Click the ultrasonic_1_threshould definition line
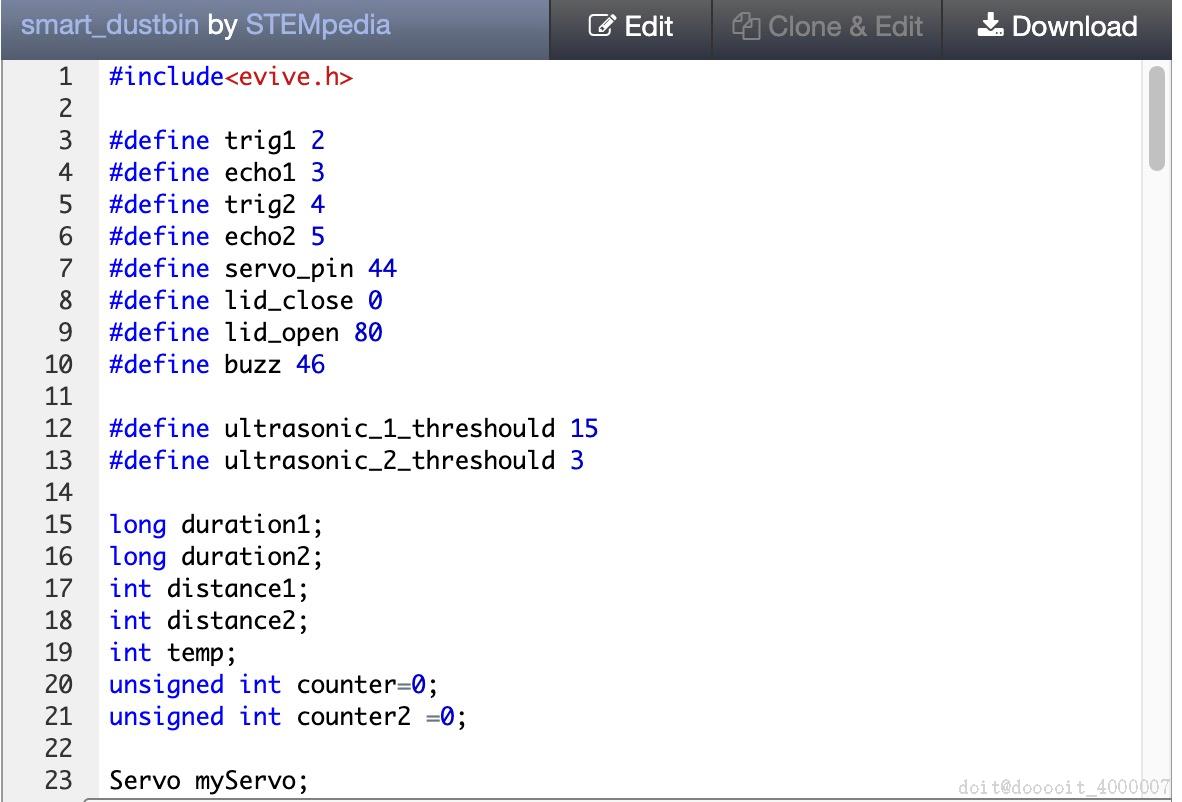1182x802 pixels. [x=354, y=429]
